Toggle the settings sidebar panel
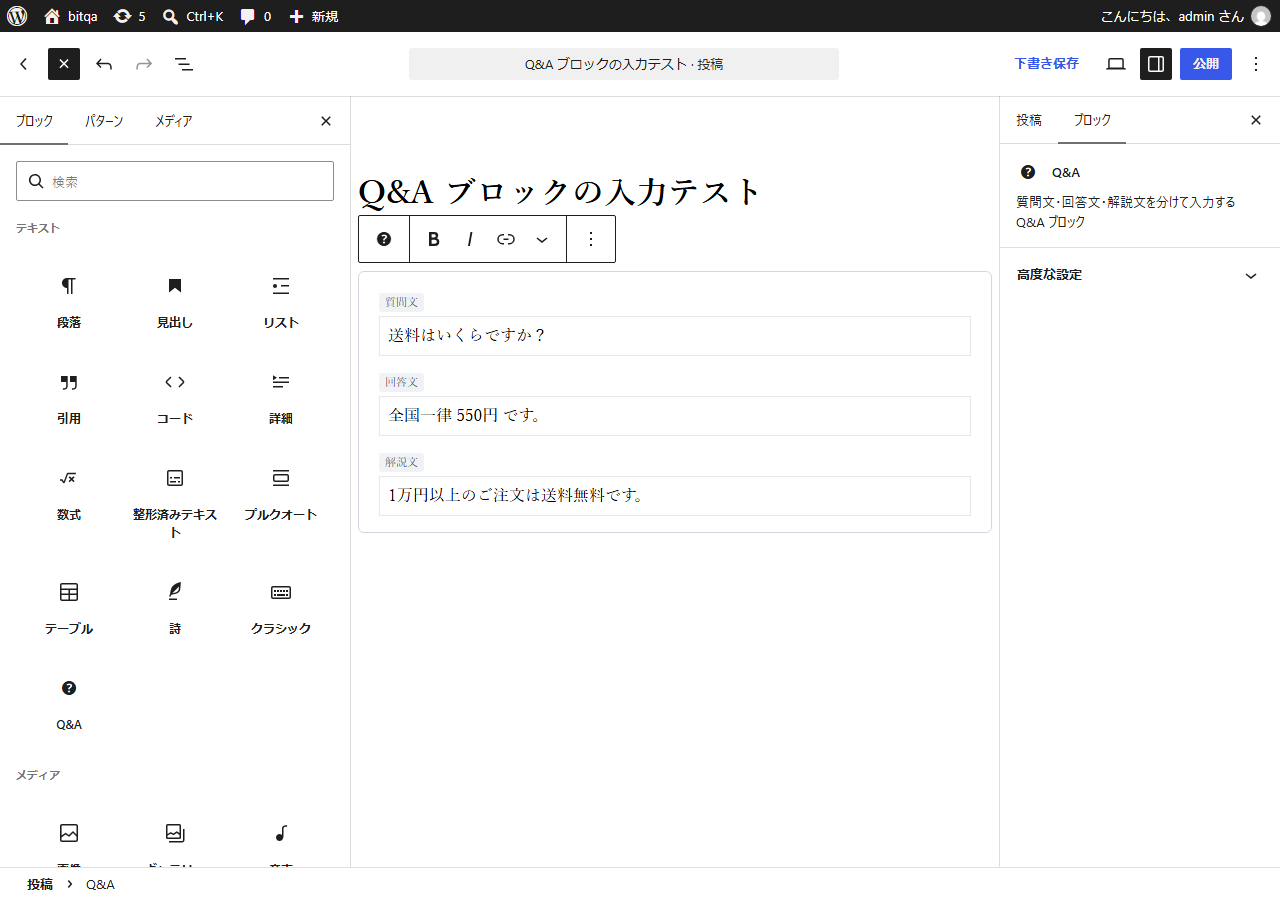Viewport: 1280px width, 900px height. click(x=1156, y=64)
